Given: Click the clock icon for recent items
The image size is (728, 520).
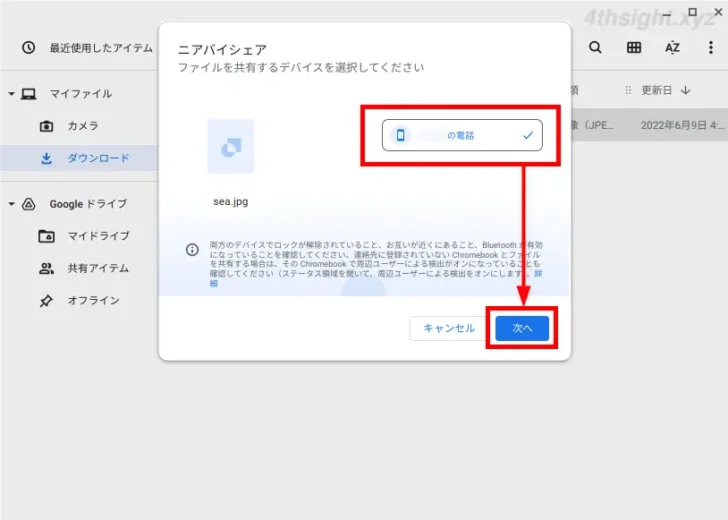Looking at the screenshot, I should 29,47.
